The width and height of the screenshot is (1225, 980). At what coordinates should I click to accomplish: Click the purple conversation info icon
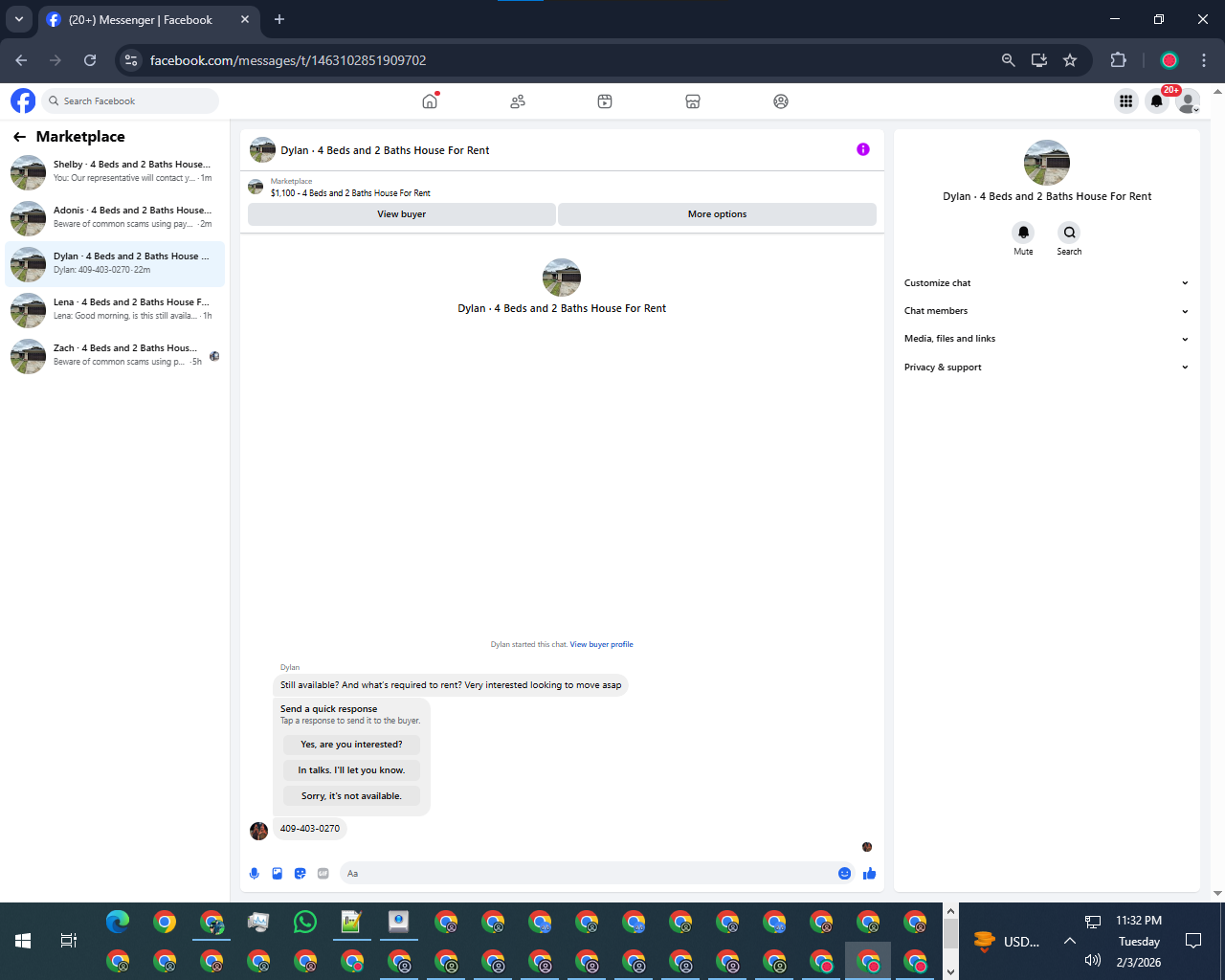863,149
